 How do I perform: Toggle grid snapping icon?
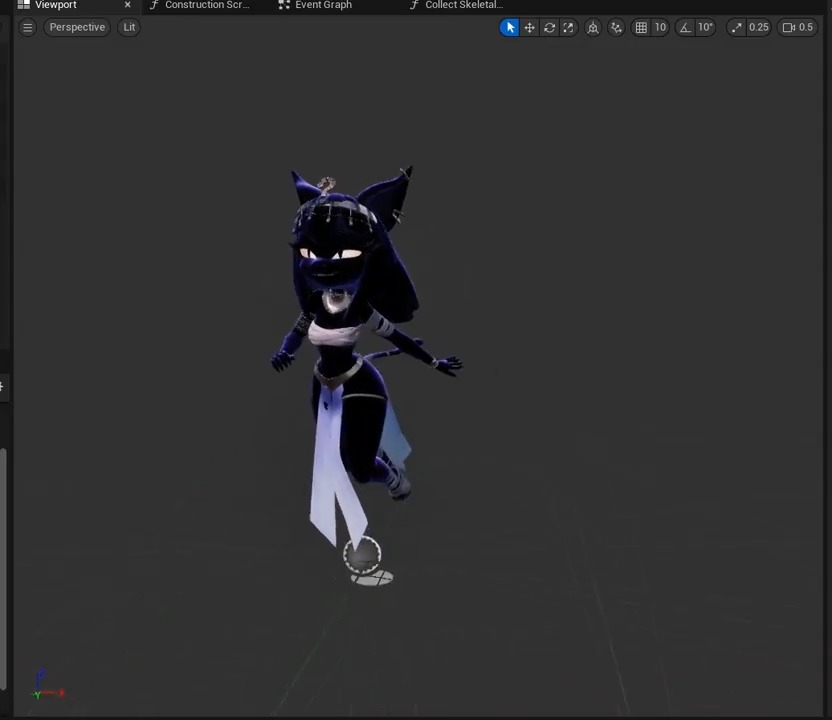(641, 28)
